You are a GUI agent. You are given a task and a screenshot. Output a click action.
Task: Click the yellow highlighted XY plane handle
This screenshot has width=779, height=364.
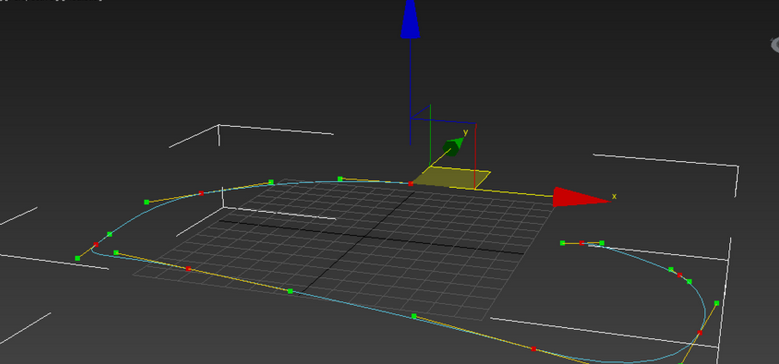pos(451,177)
